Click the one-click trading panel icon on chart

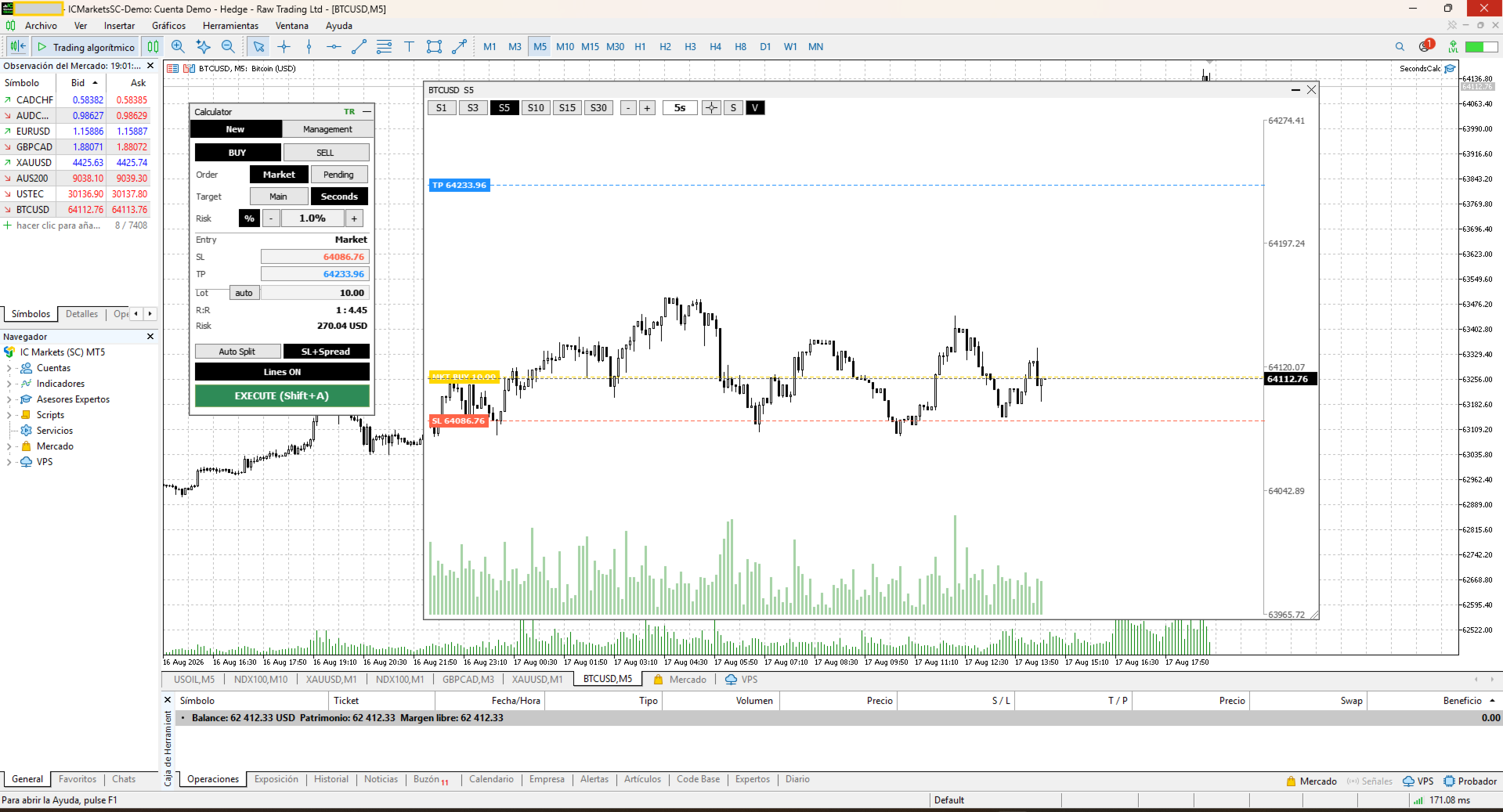tap(173, 69)
